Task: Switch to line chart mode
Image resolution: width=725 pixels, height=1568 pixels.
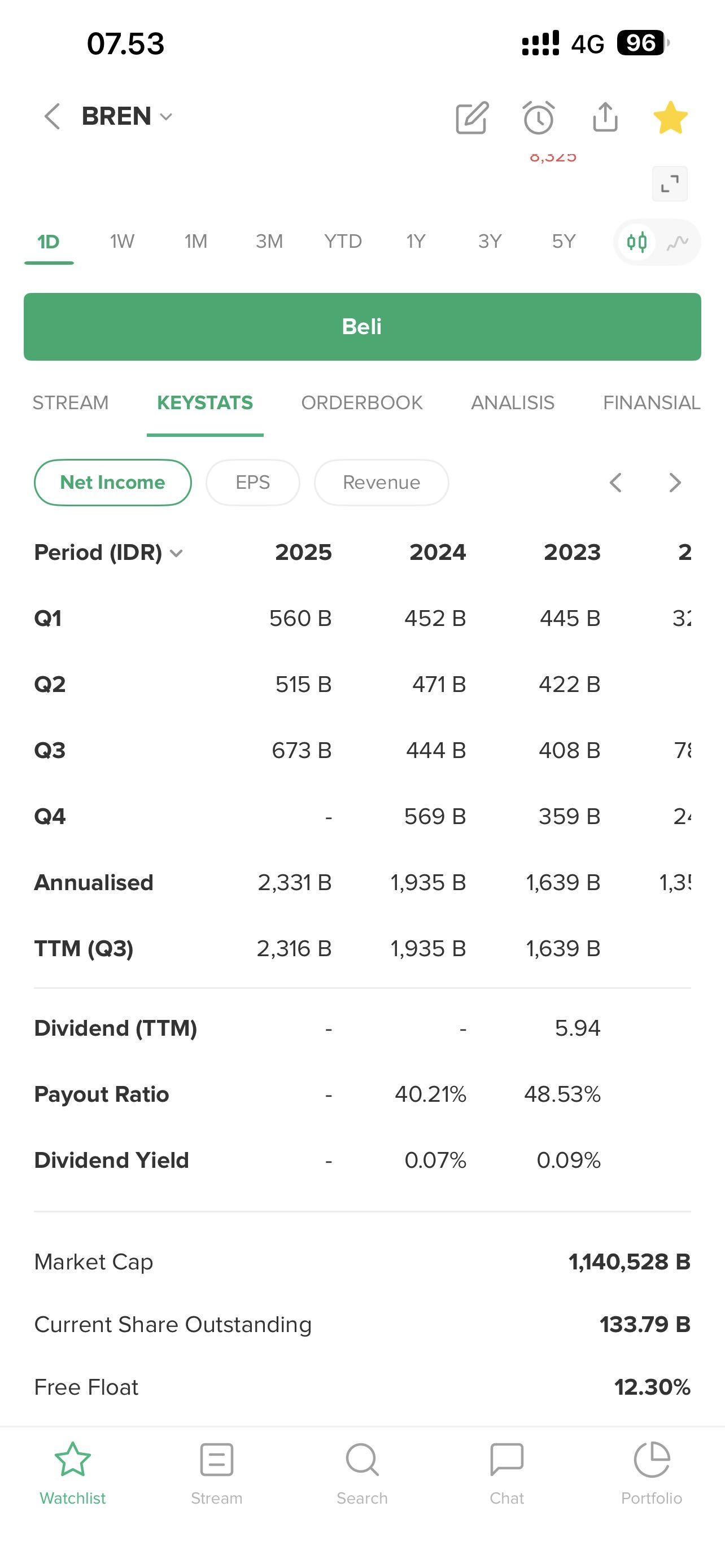Action: (x=678, y=242)
